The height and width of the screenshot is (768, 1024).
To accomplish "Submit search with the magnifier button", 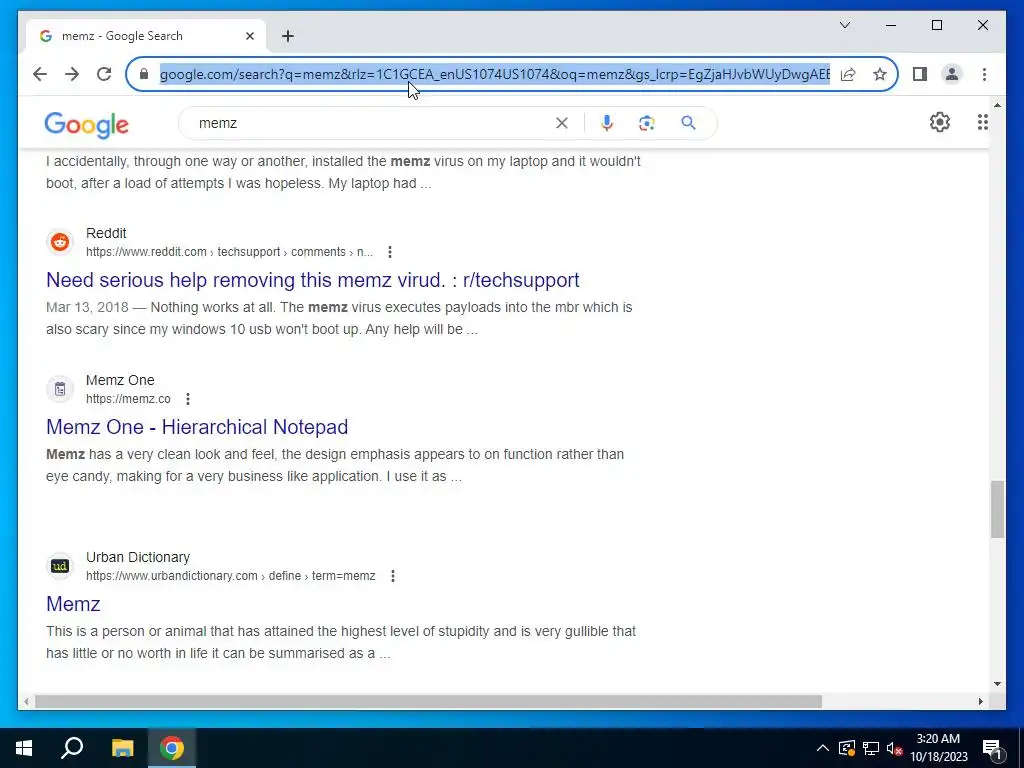I will point(688,123).
